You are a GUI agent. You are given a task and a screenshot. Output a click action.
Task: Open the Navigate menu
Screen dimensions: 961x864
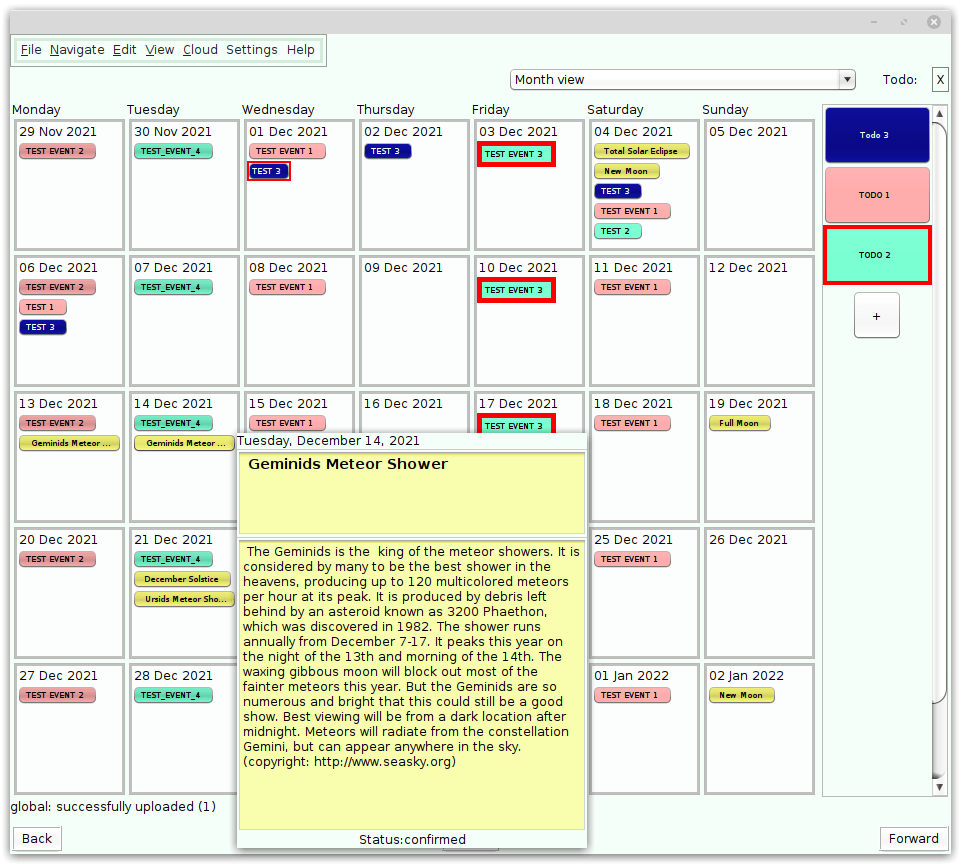click(77, 49)
